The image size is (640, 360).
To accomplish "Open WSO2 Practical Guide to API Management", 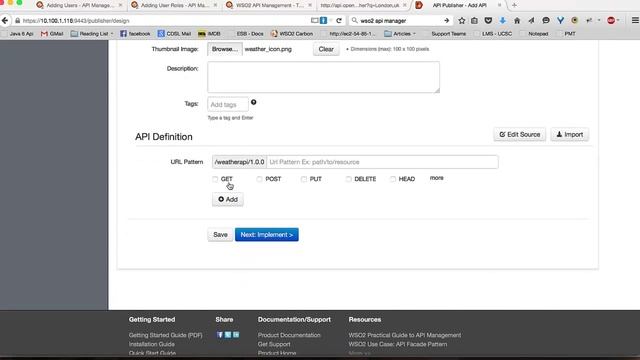I will 404,335.
